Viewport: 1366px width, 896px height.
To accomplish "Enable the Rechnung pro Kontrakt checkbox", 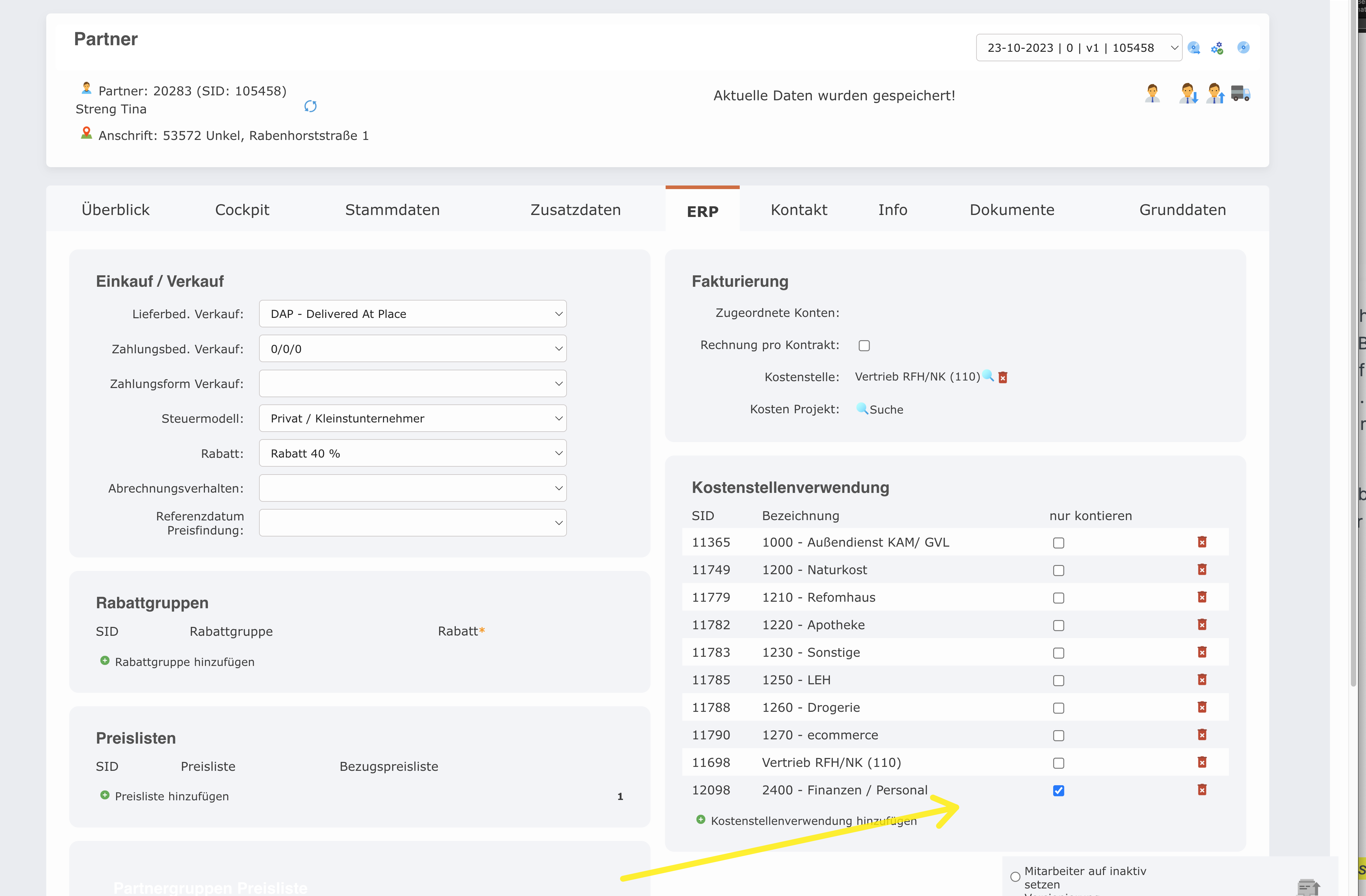I will (x=864, y=345).
